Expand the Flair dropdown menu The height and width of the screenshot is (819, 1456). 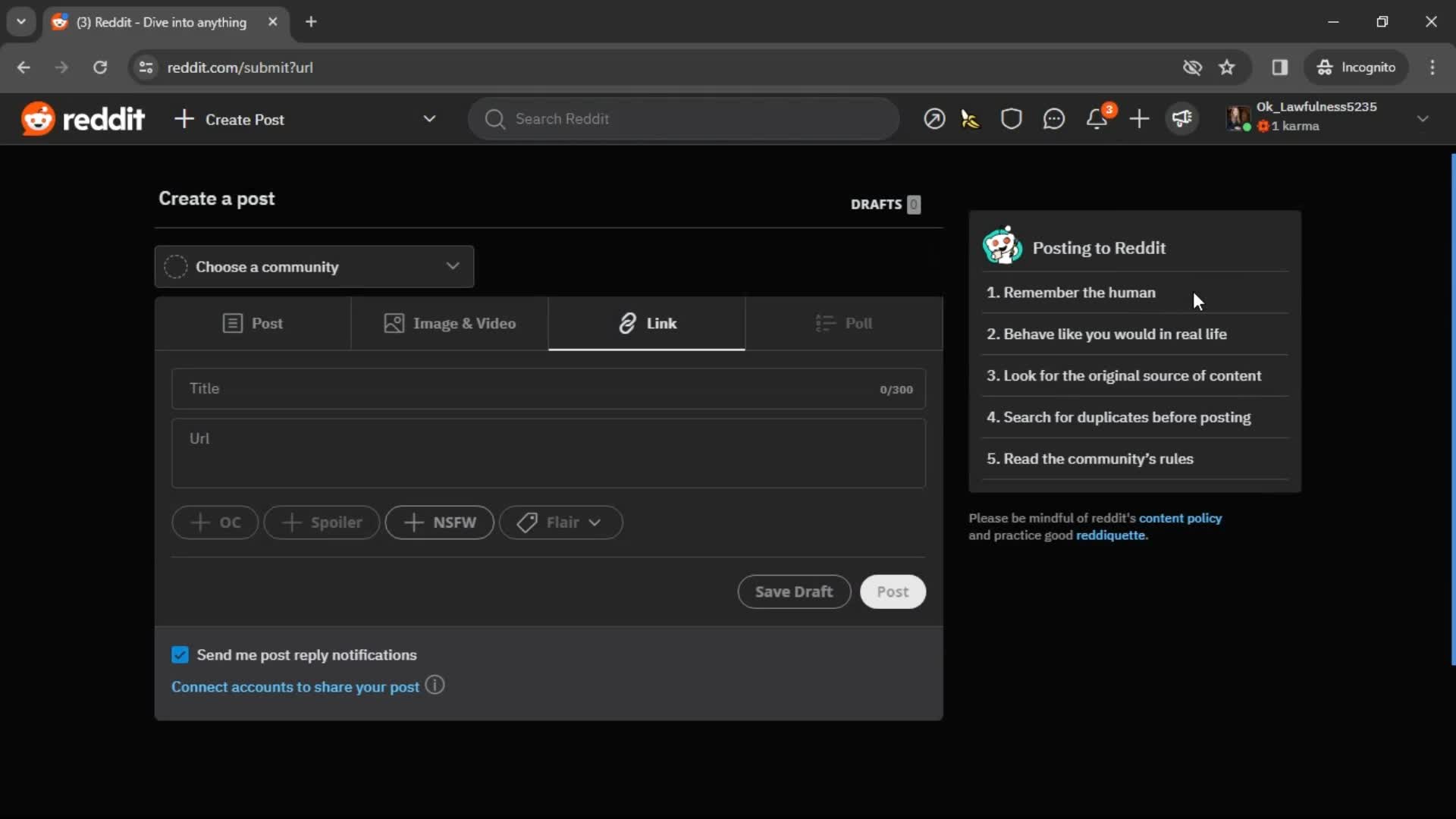tap(559, 522)
